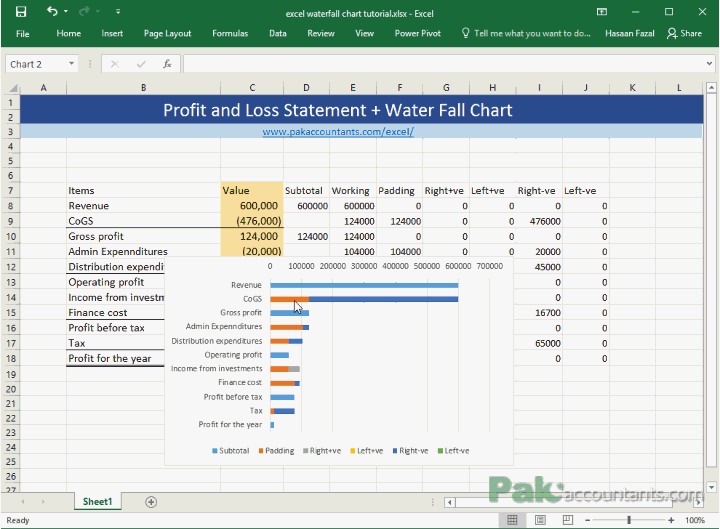The height and width of the screenshot is (529, 720).
Task: Open the Page Layout tab
Action: pos(167,34)
